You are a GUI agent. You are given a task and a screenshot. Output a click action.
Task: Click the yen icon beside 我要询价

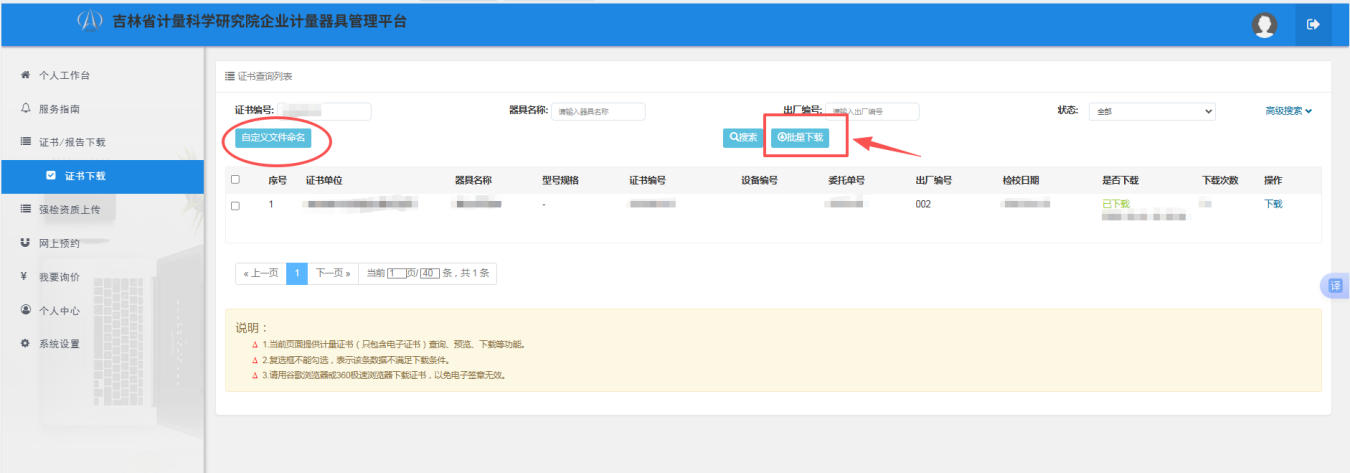[x=25, y=277]
